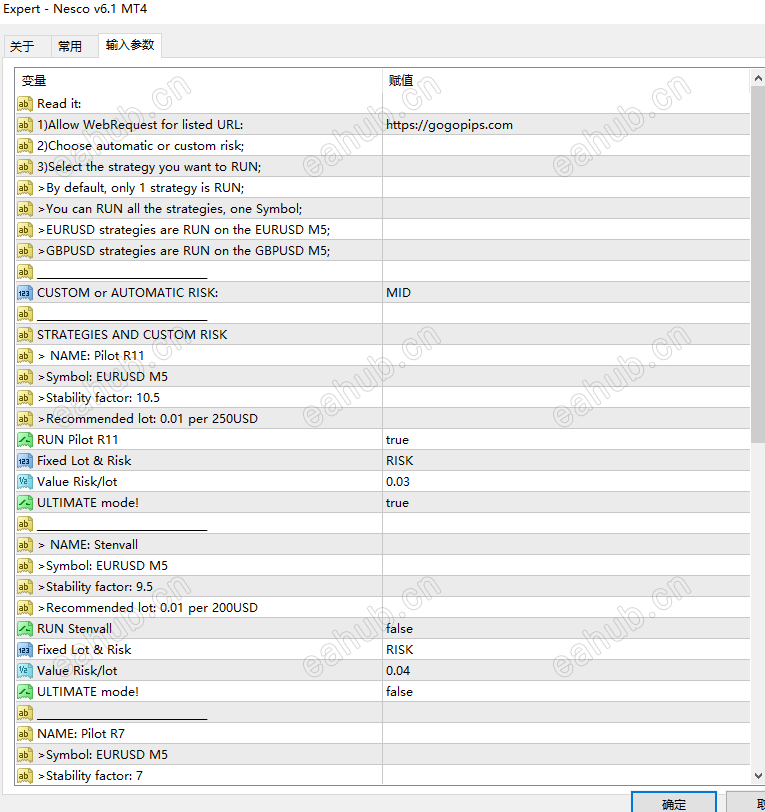Click the vertical scrollbar thumb
Viewport: 765px width, 812px height.
(x=758, y=264)
